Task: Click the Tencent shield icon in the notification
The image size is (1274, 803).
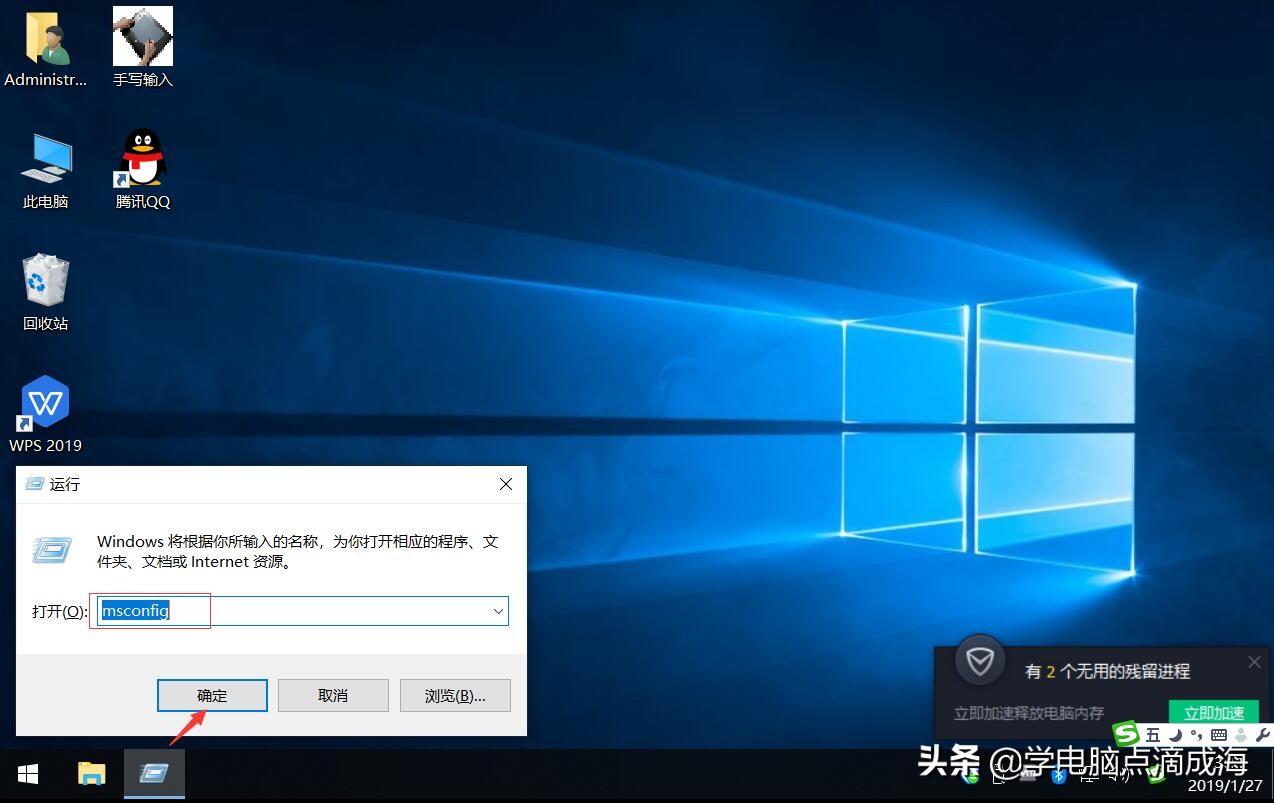Action: pyautogui.click(x=979, y=660)
